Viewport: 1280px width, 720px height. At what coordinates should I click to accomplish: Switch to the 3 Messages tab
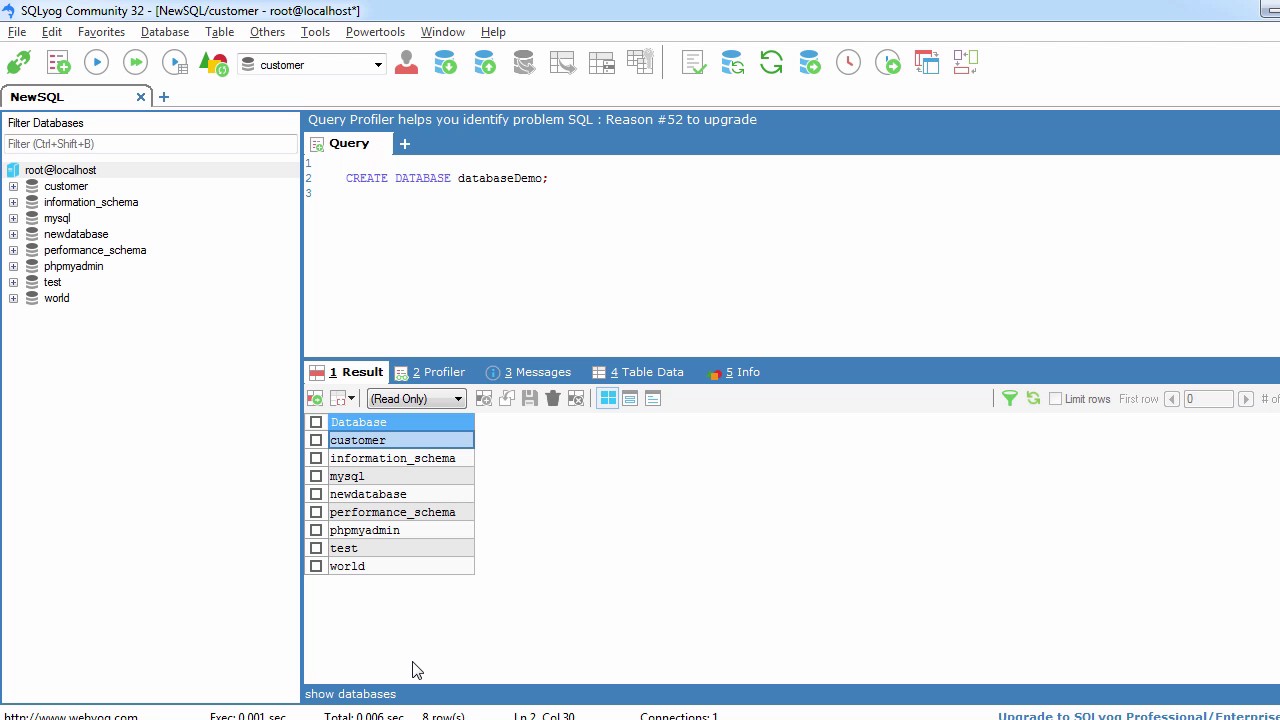(528, 372)
